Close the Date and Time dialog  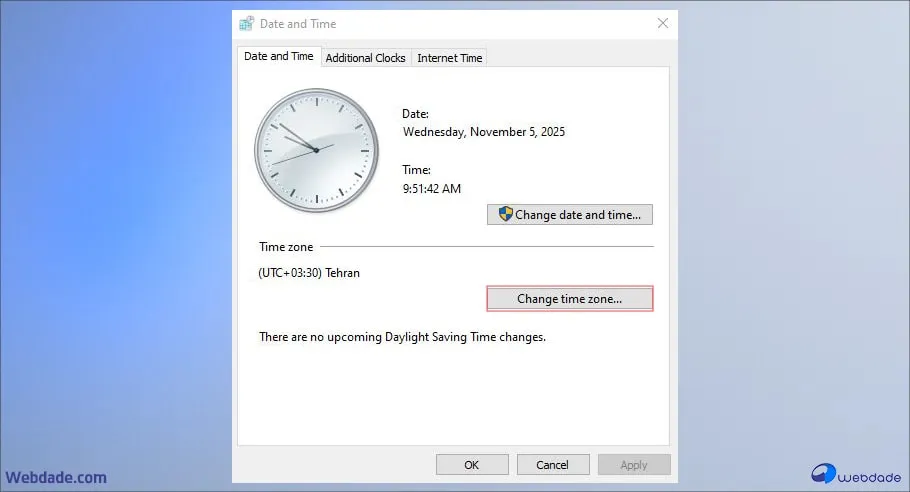(663, 23)
